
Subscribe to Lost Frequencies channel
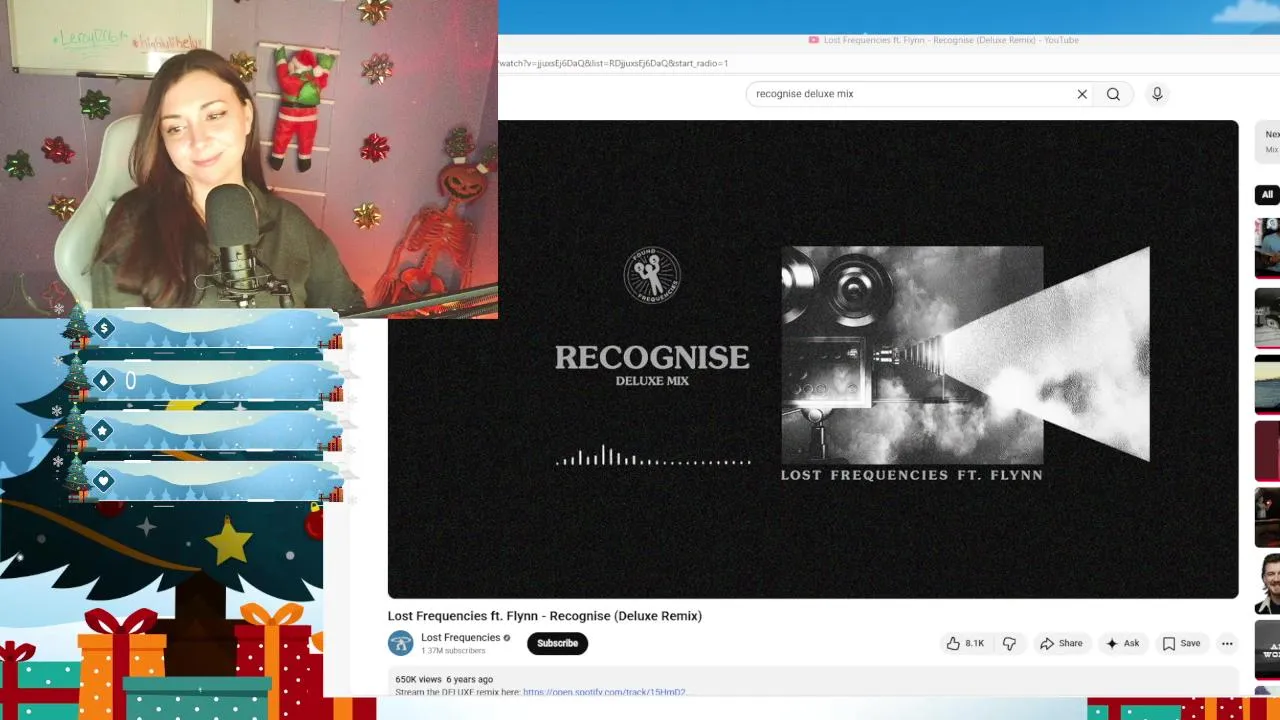point(557,643)
